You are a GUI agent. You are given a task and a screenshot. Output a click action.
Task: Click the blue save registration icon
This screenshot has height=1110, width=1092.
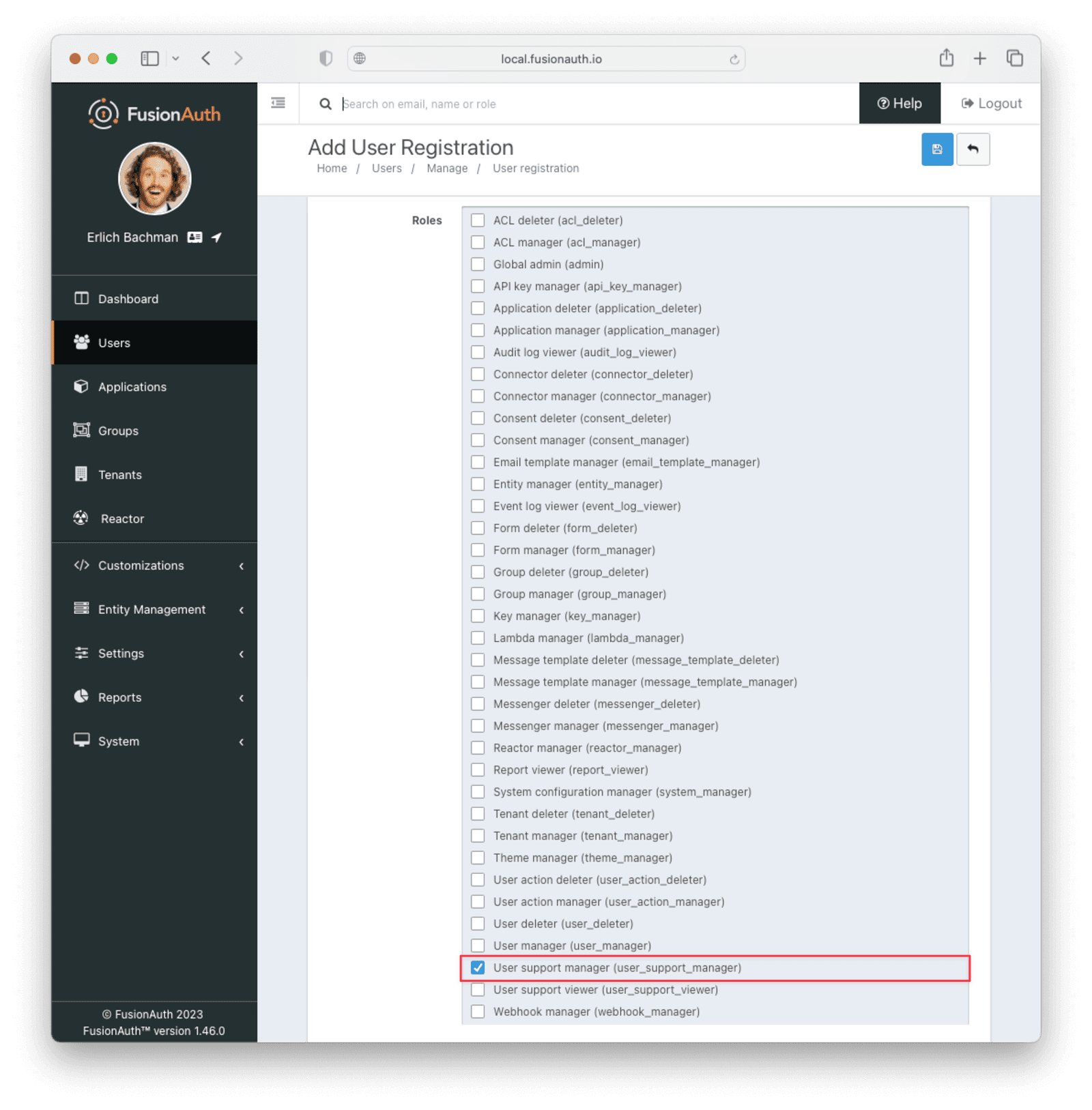pos(936,149)
